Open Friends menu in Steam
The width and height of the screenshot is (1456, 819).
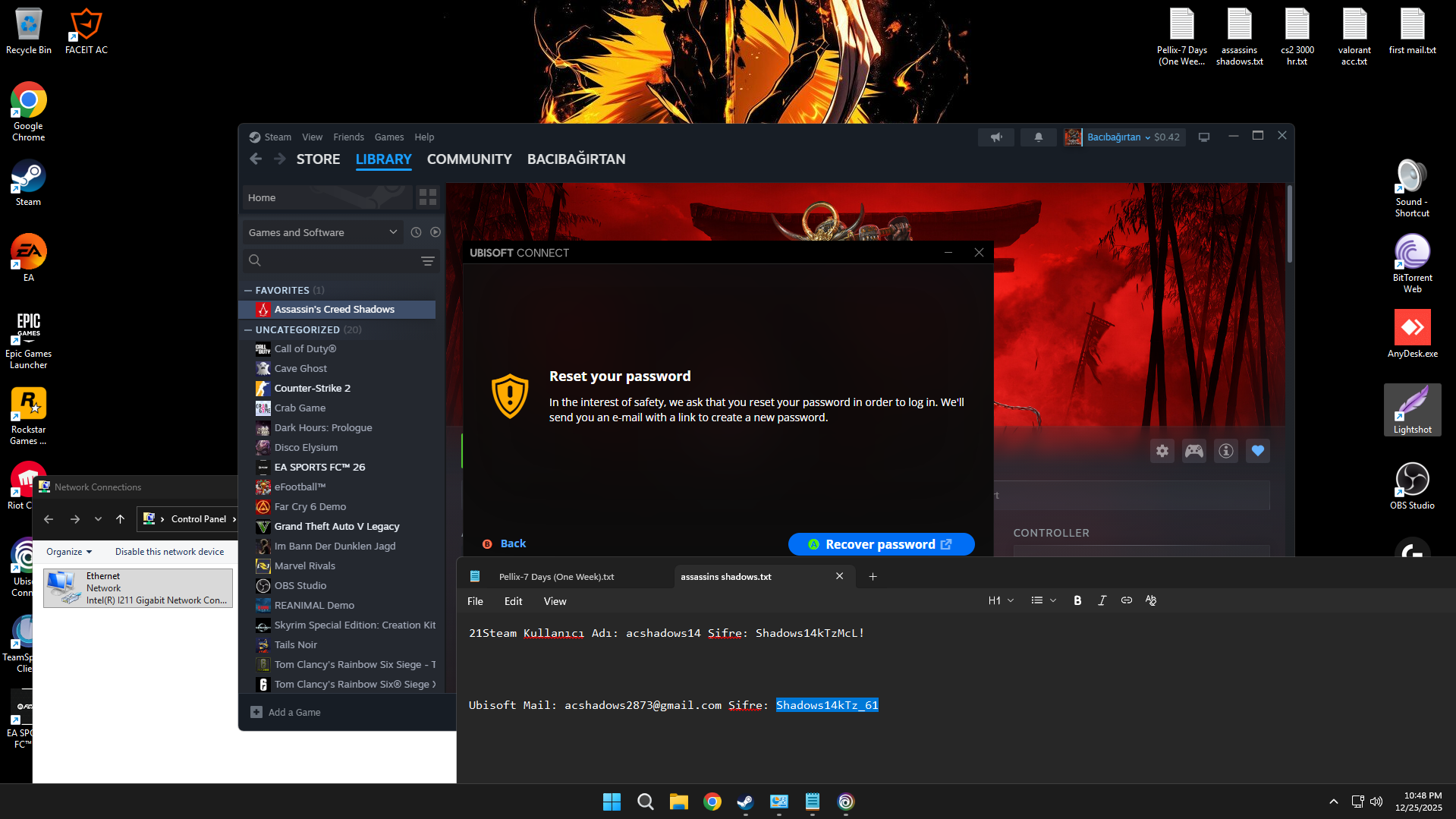click(x=348, y=137)
